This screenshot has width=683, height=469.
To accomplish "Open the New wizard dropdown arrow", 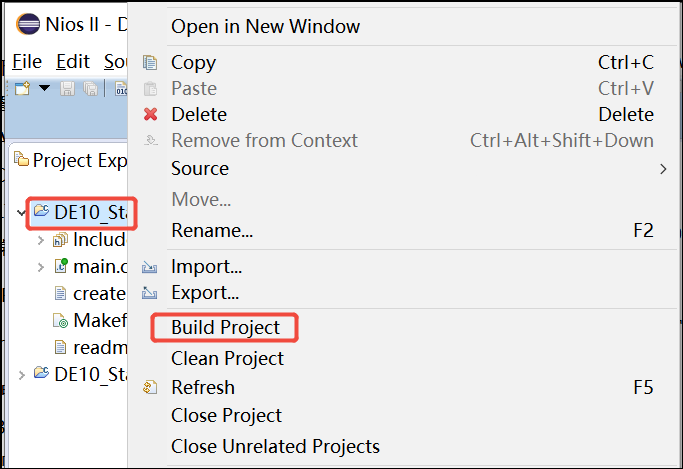I will tap(44, 89).
